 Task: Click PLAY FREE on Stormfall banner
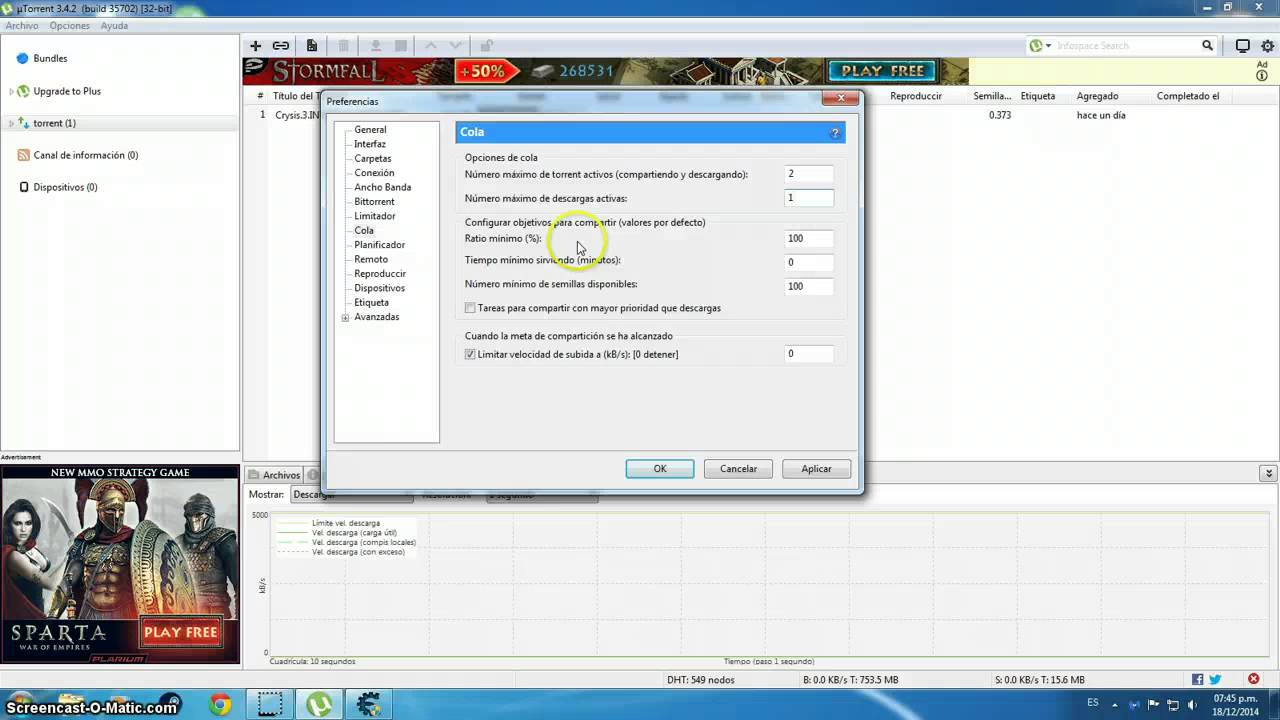[882, 71]
